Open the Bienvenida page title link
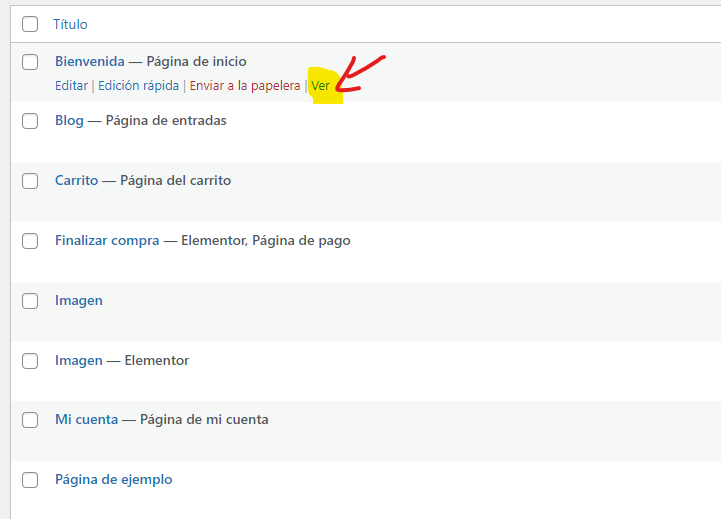 [90, 61]
